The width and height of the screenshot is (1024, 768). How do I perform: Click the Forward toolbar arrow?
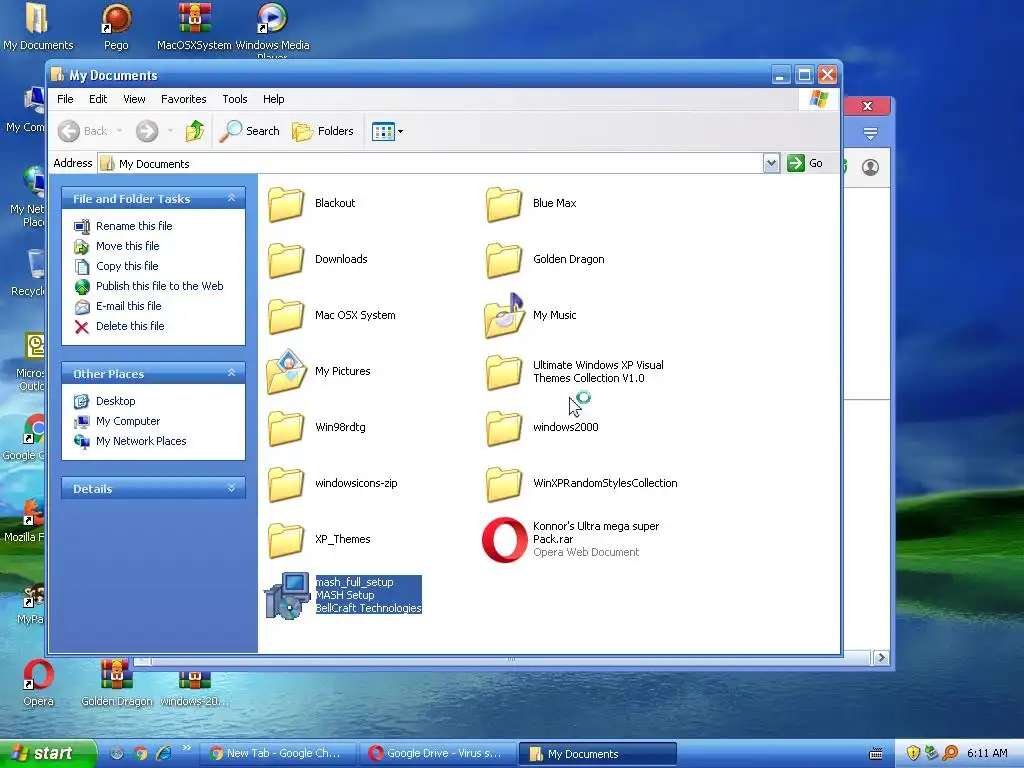click(147, 131)
